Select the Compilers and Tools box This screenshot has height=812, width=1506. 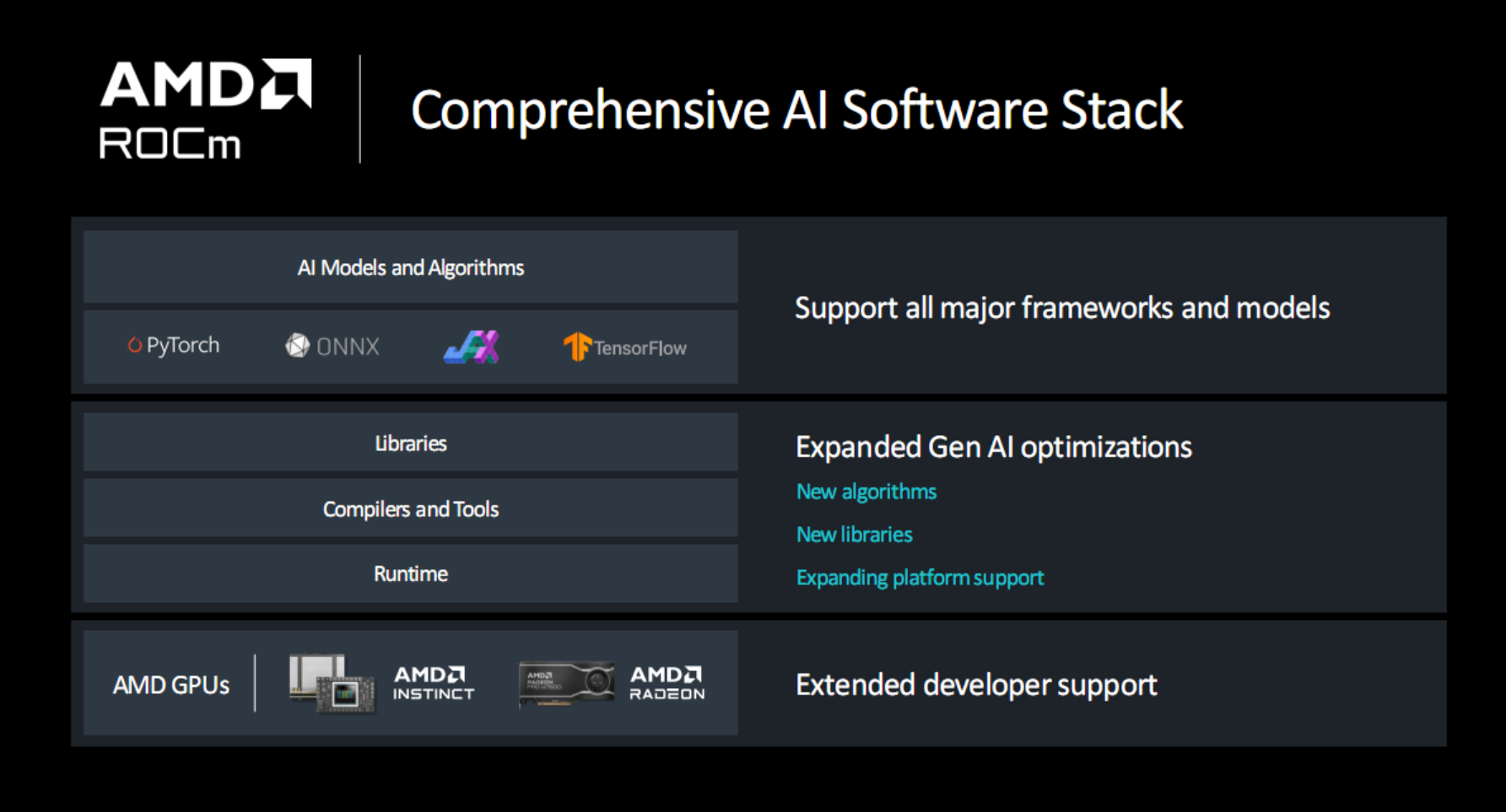tap(411, 508)
